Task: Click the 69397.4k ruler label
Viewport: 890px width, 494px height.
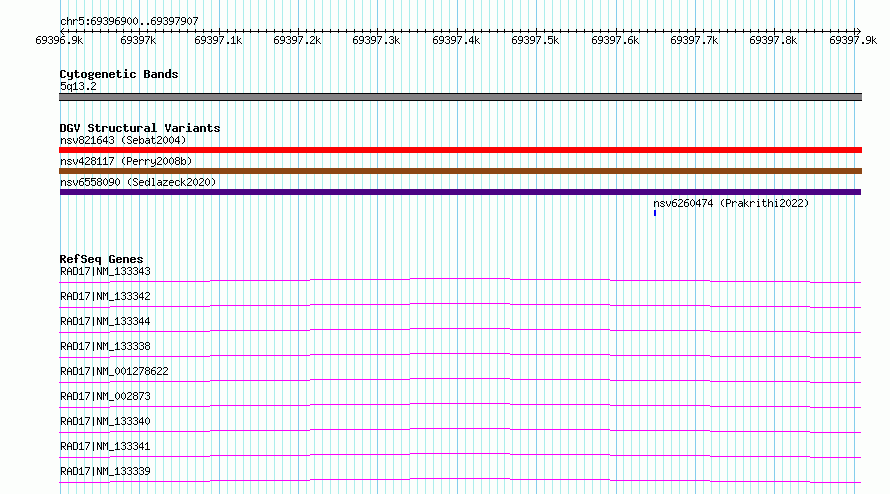Action: 456,40
